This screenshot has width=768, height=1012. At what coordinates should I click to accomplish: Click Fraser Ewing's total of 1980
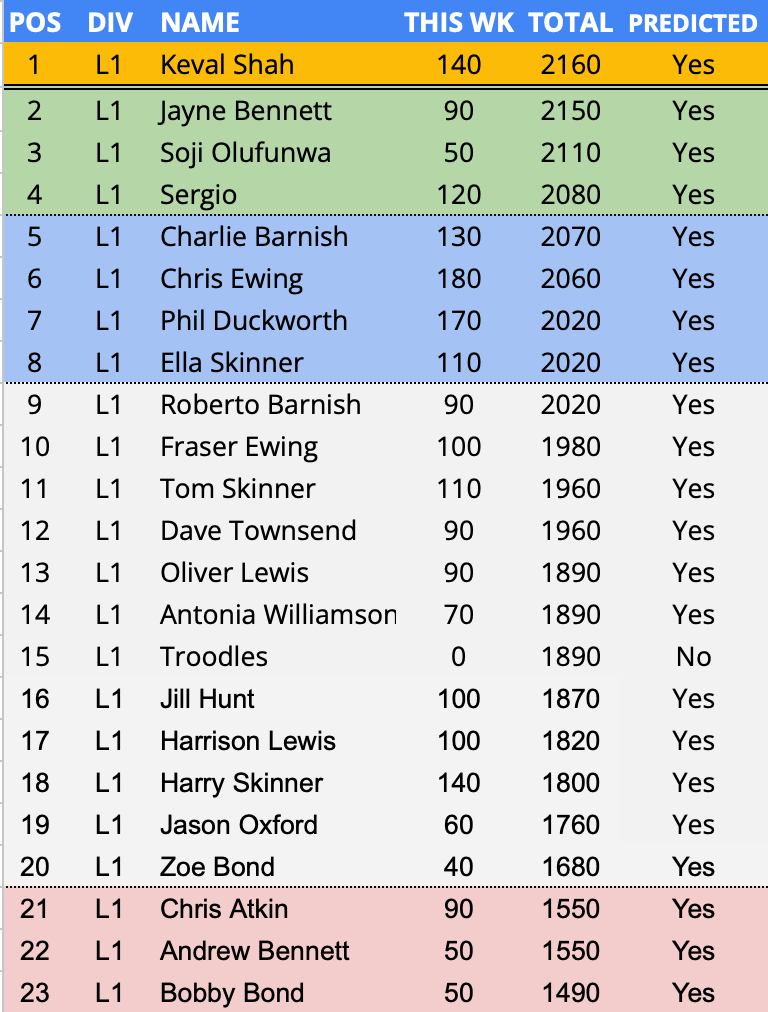pyautogui.click(x=570, y=447)
